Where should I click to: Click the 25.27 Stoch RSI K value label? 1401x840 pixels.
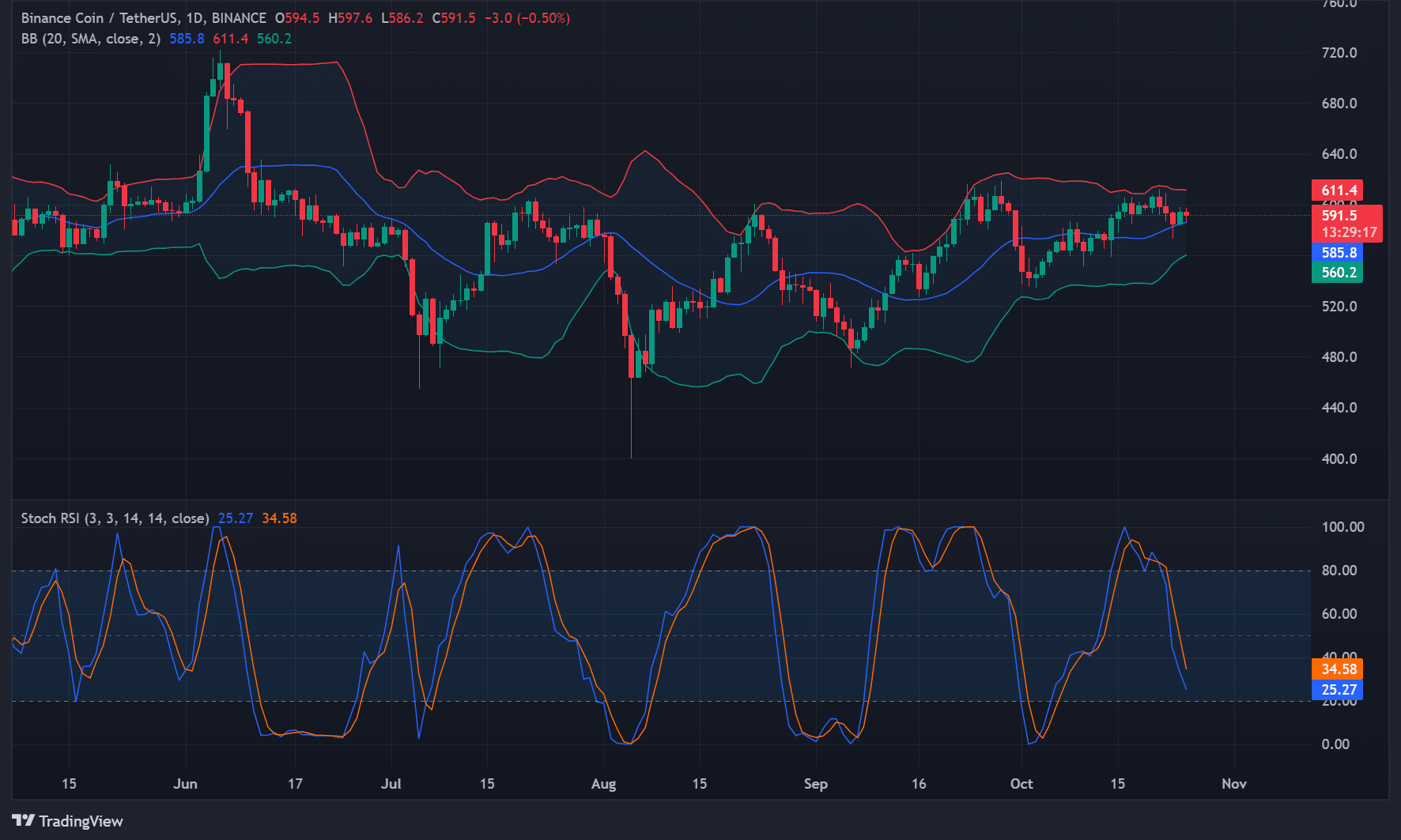[x=1337, y=689]
